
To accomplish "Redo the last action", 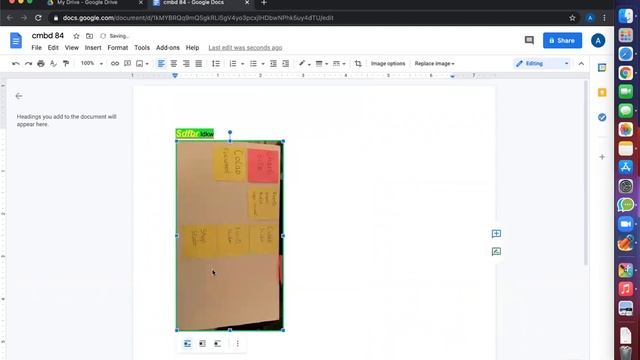I will (28, 64).
